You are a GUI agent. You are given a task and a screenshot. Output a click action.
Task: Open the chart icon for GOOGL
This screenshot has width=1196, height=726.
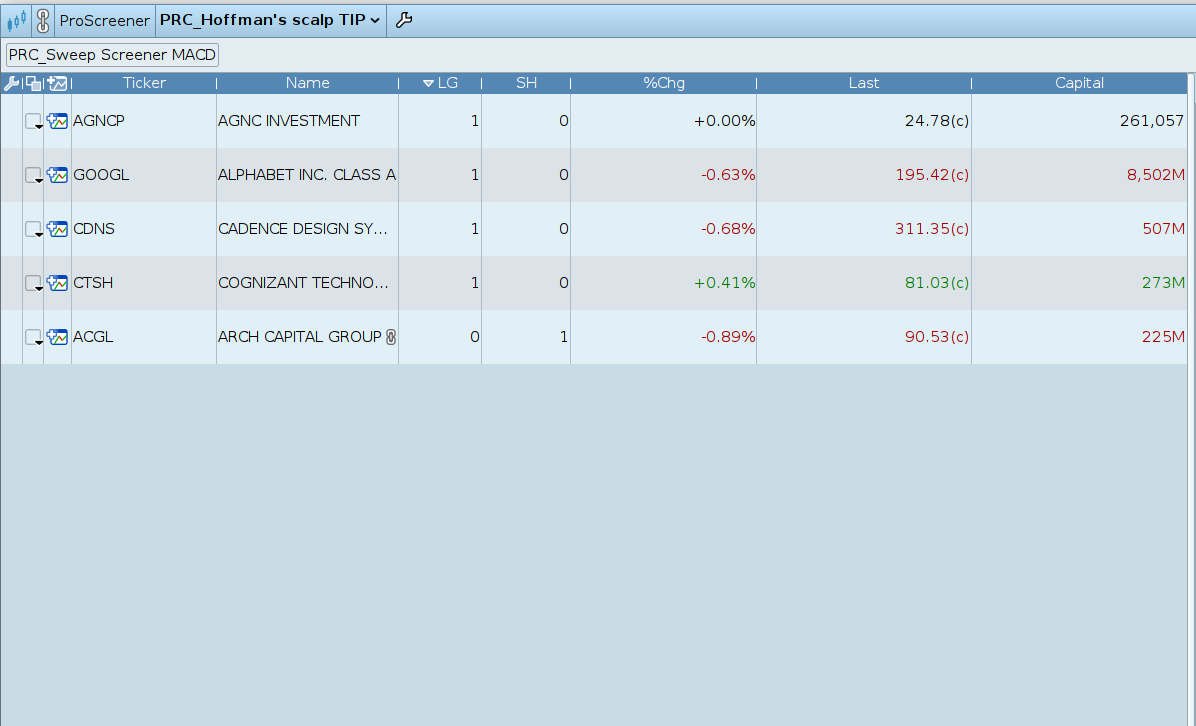[57, 175]
